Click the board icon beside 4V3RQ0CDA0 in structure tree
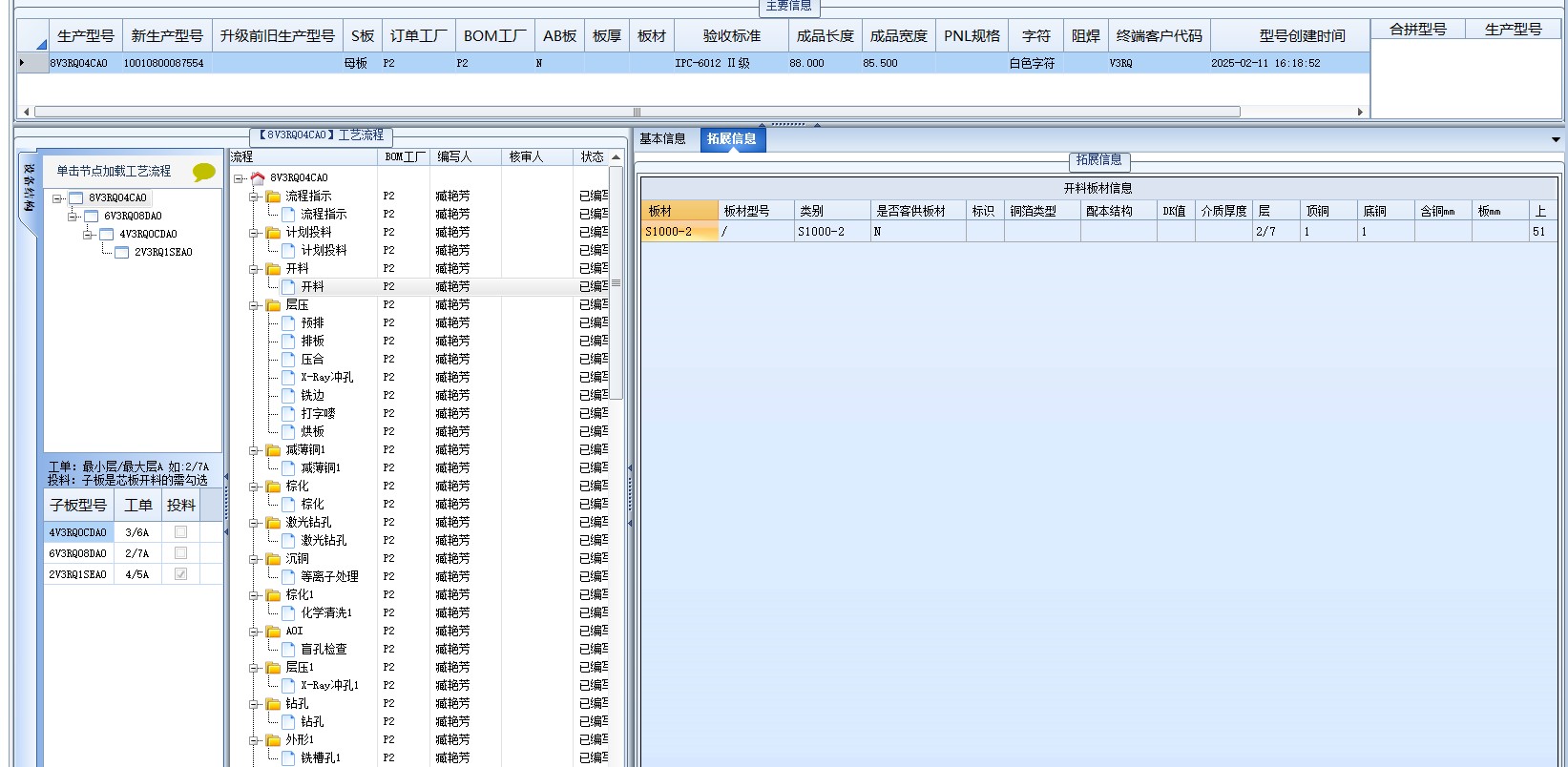The image size is (1568, 767). pyautogui.click(x=107, y=235)
